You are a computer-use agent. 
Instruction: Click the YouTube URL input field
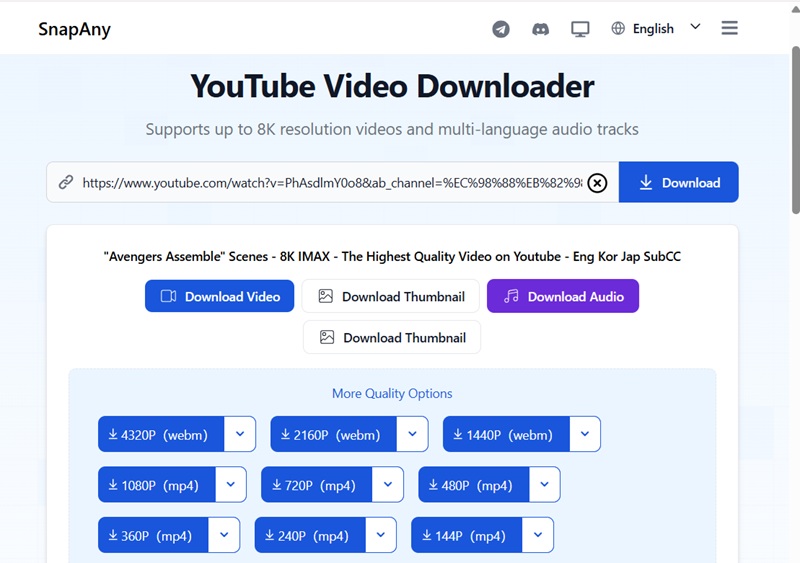pyautogui.click(x=330, y=183)
